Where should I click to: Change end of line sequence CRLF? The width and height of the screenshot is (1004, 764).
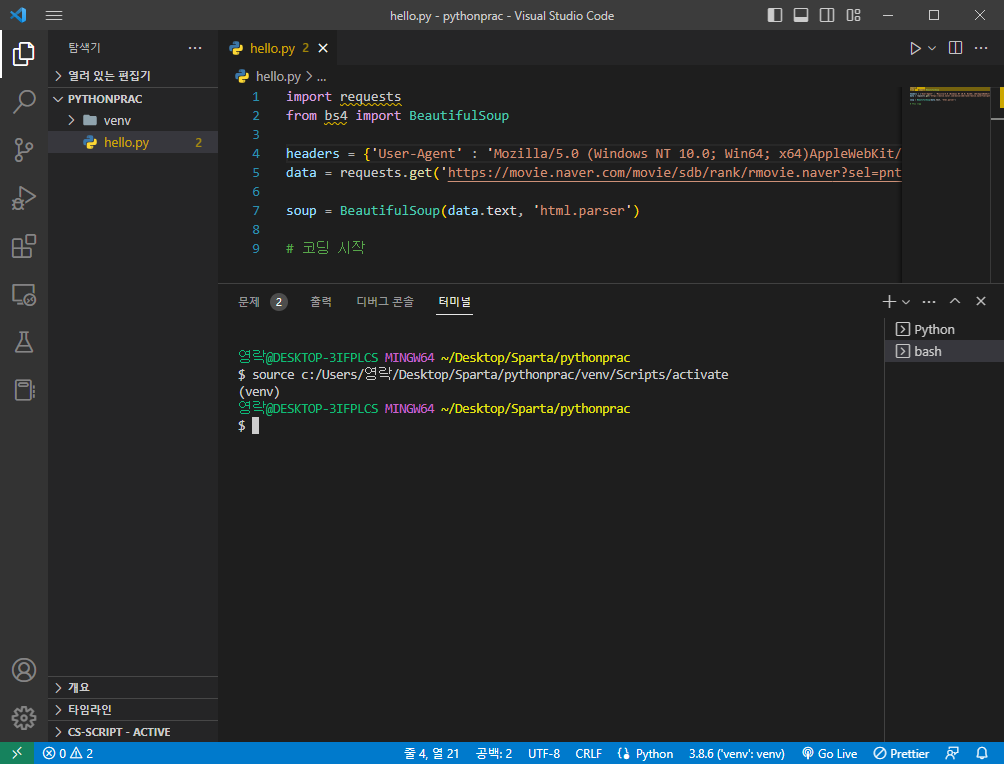588,753
